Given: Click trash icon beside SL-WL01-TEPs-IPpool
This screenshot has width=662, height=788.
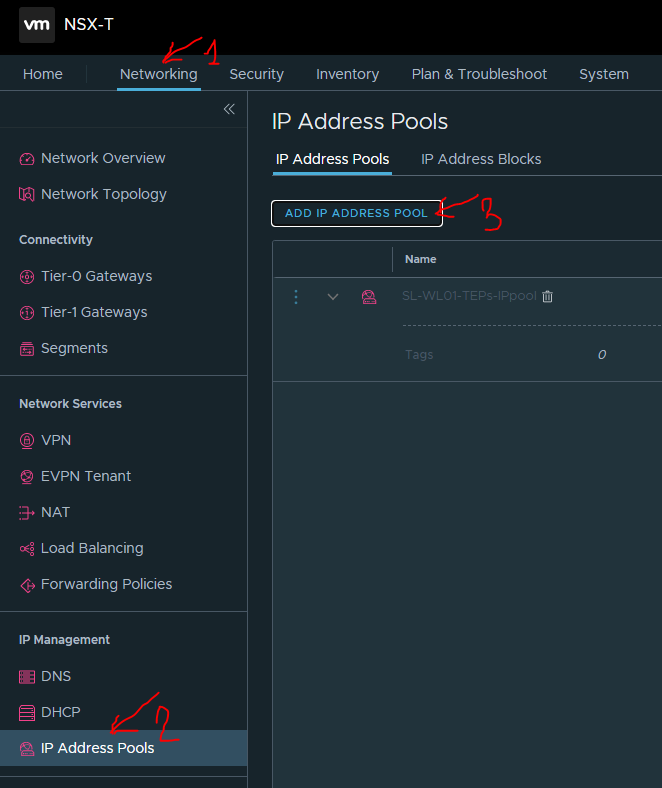Looking at the screenshot, I should 547,297.
